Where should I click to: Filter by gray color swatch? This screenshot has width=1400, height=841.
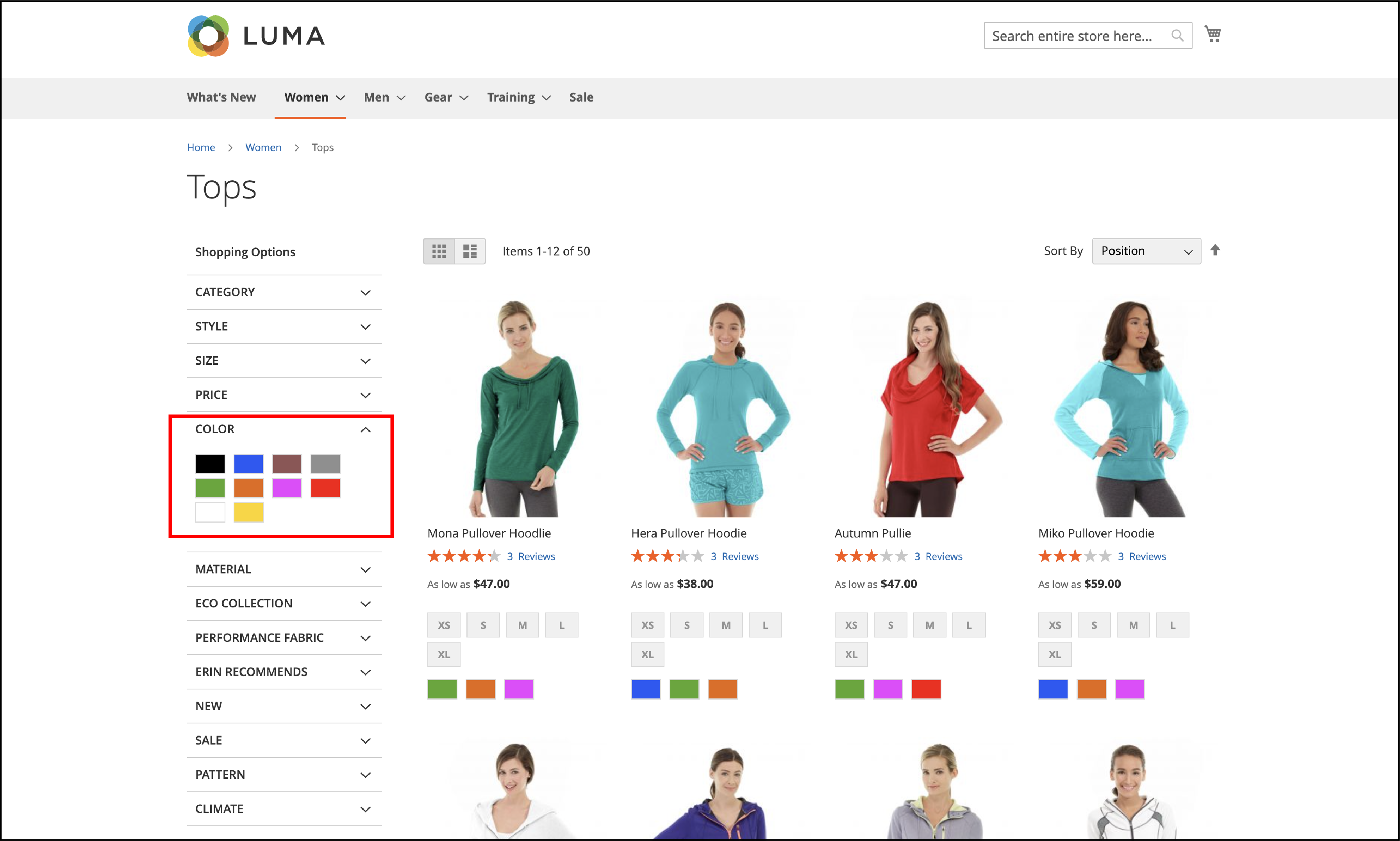click(326, 464)
